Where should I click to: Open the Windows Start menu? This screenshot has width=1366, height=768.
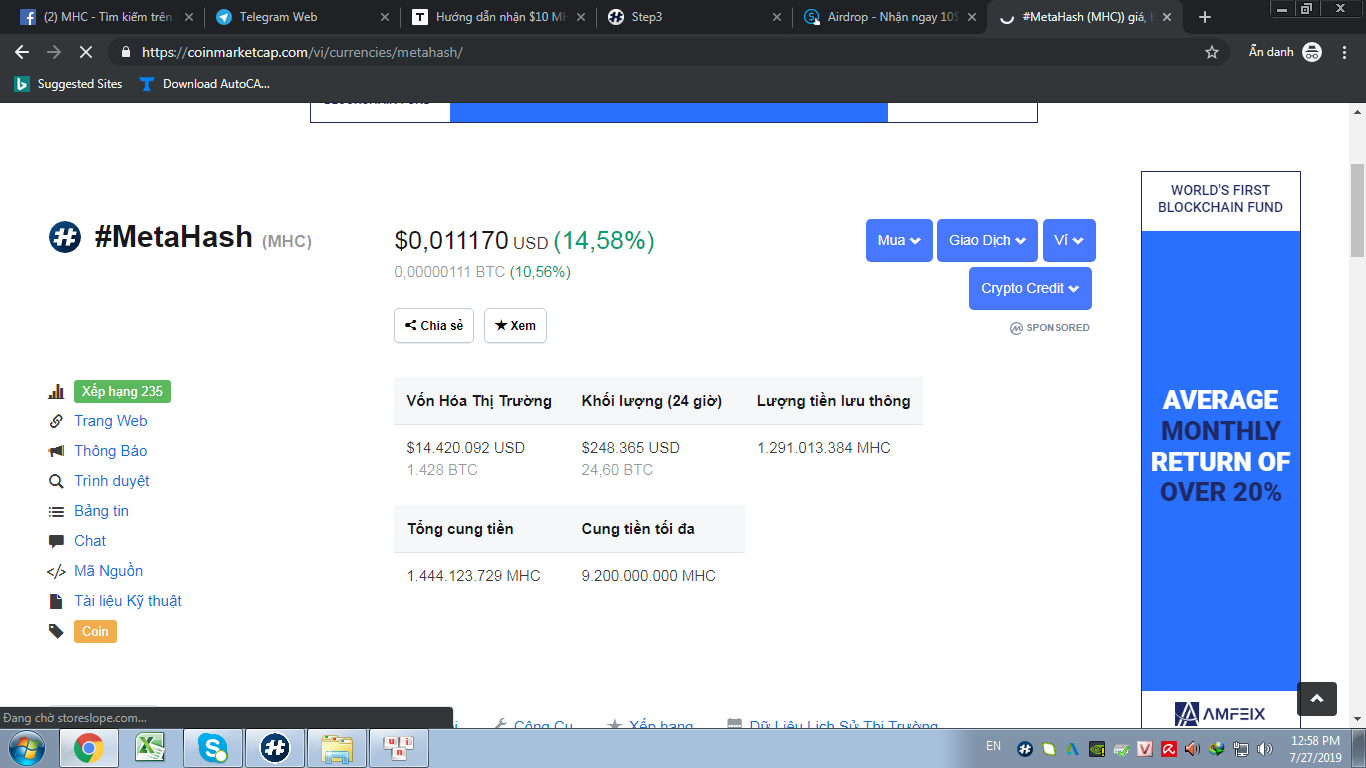coord(26,747)
